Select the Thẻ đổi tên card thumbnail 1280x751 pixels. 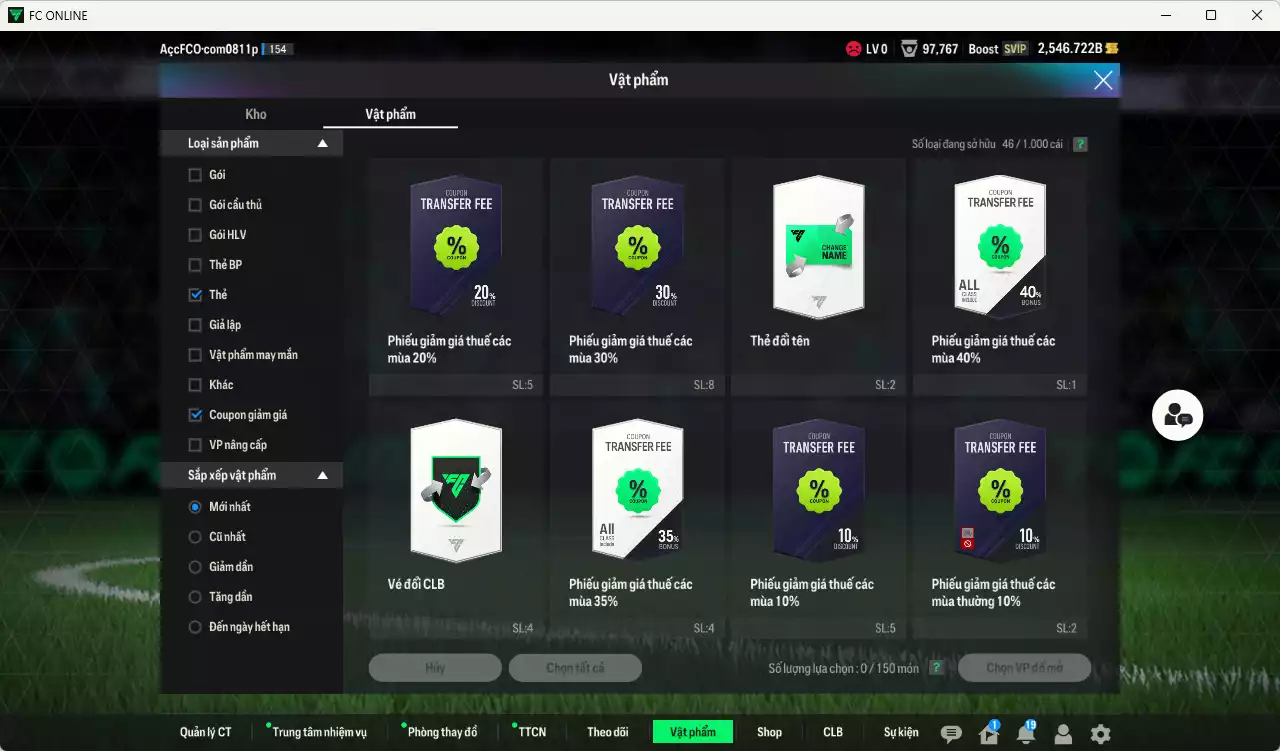(x=818, y=247)
